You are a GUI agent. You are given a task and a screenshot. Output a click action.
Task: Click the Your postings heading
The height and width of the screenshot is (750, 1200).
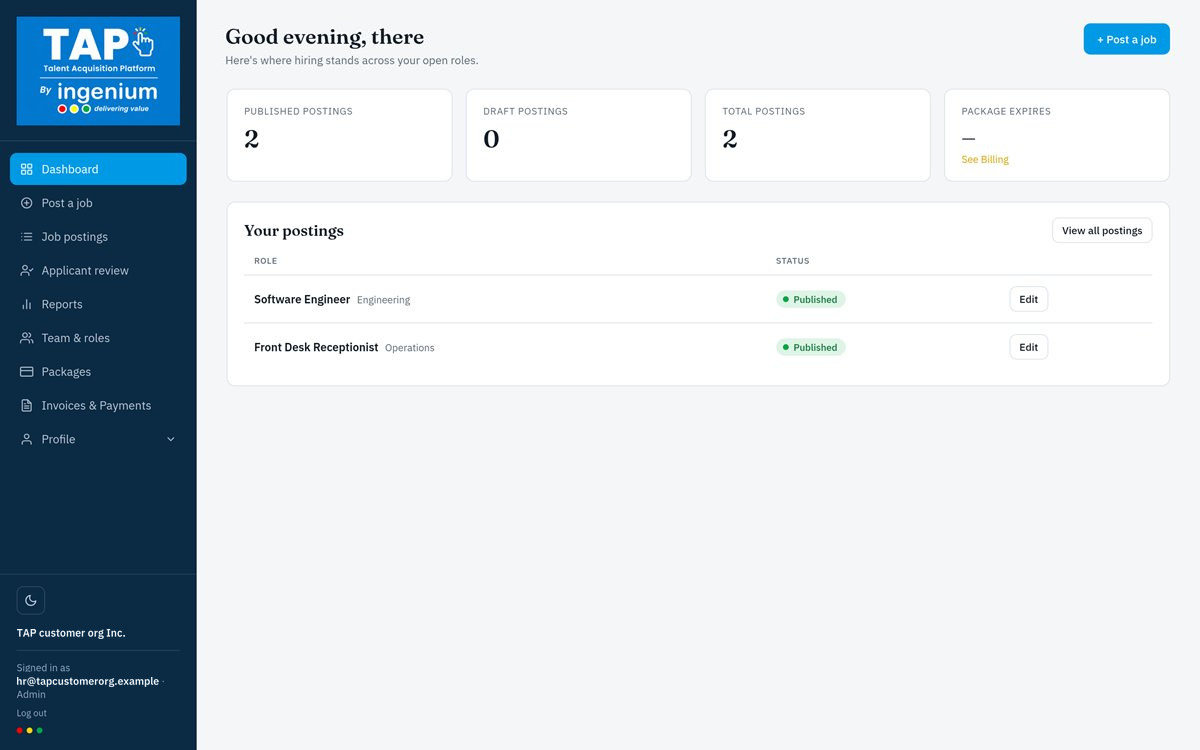[x=294, y=231]
